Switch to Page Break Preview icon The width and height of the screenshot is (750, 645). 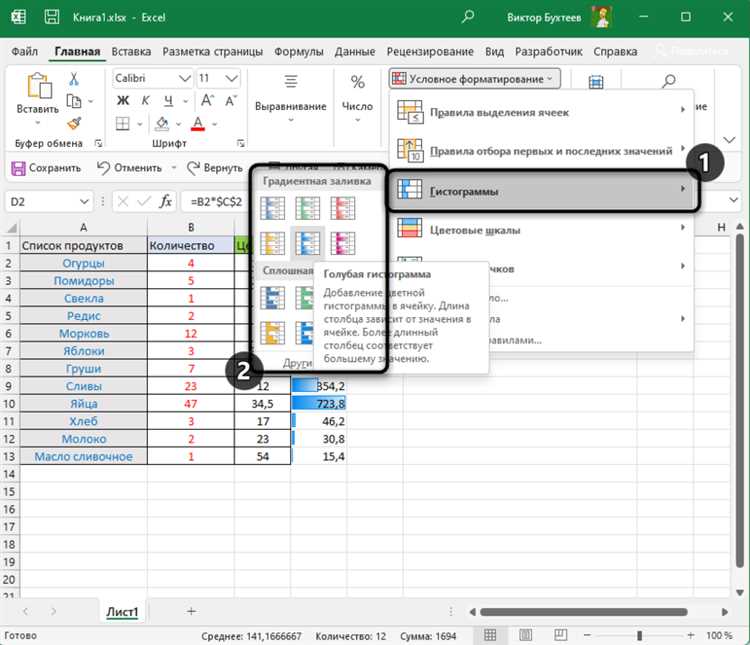(561, 635)
